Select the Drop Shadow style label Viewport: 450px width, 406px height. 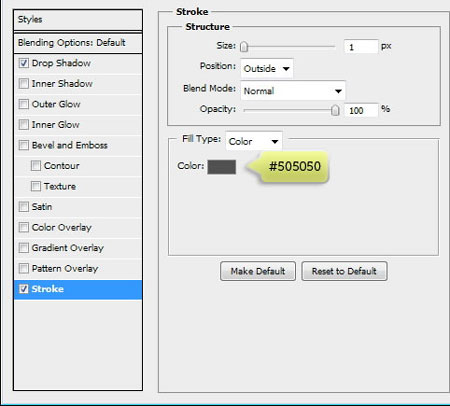(61, 63)
